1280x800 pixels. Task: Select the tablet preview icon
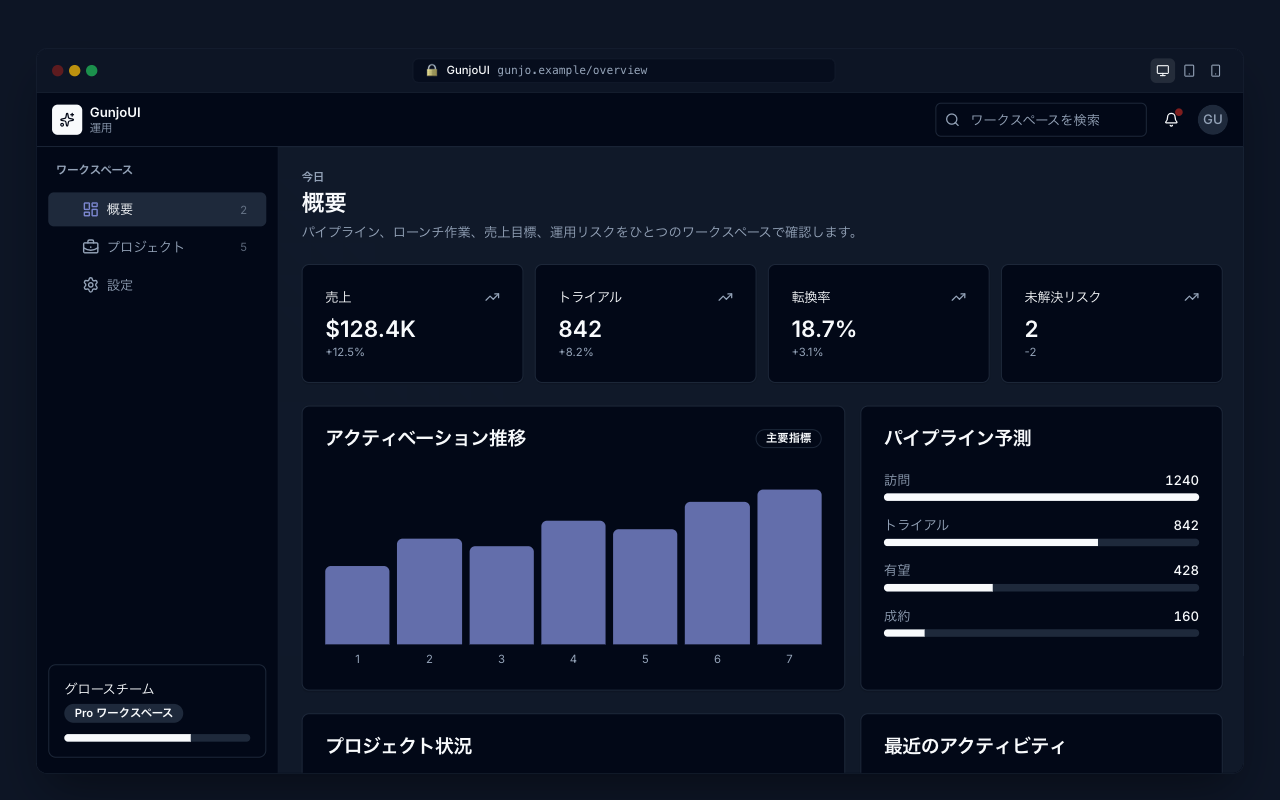(x=1189, y=71)
